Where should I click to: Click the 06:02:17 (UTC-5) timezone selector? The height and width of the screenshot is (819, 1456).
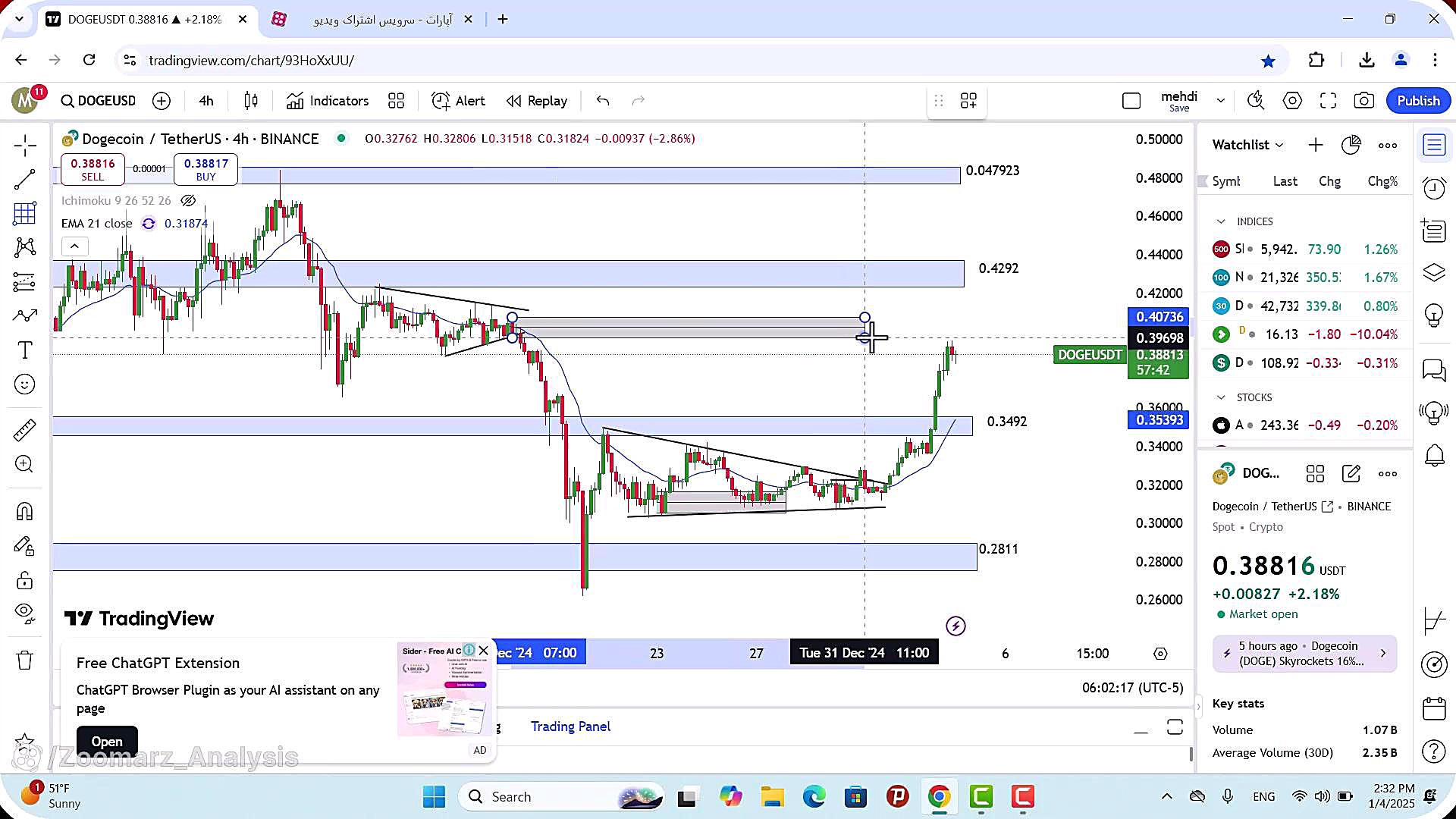[x=1132, y=688]
